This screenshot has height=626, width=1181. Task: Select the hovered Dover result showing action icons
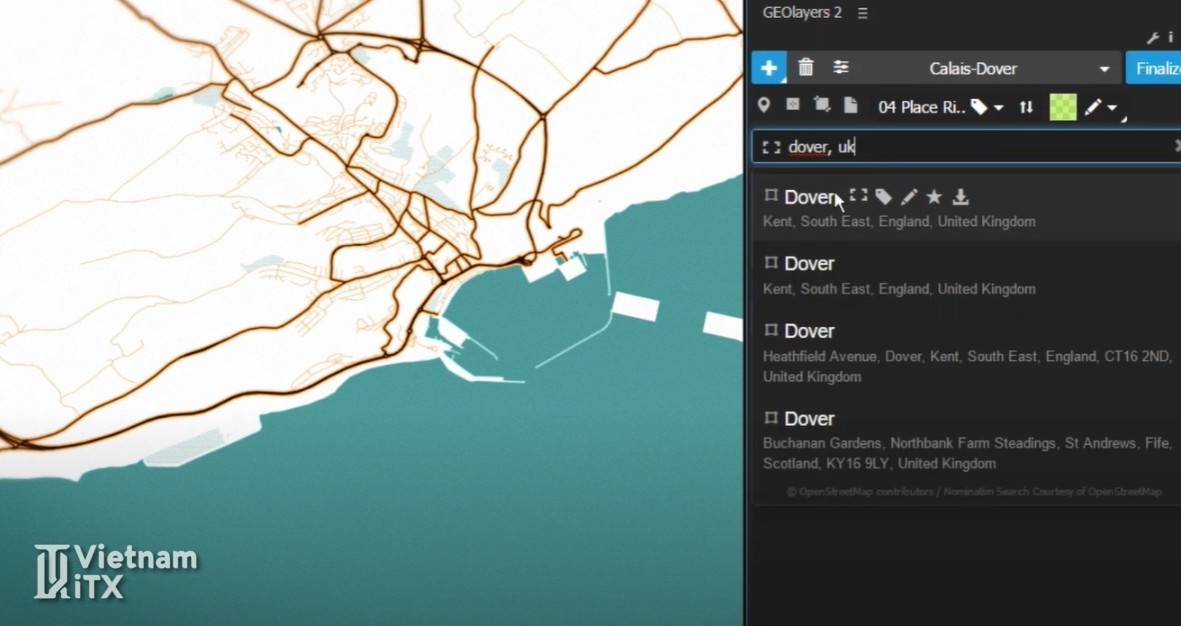(967, 207)
